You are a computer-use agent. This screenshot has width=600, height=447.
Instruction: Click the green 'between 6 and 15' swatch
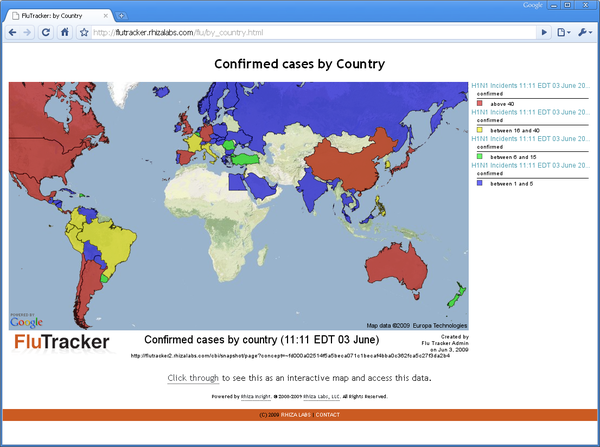[479, 157]
